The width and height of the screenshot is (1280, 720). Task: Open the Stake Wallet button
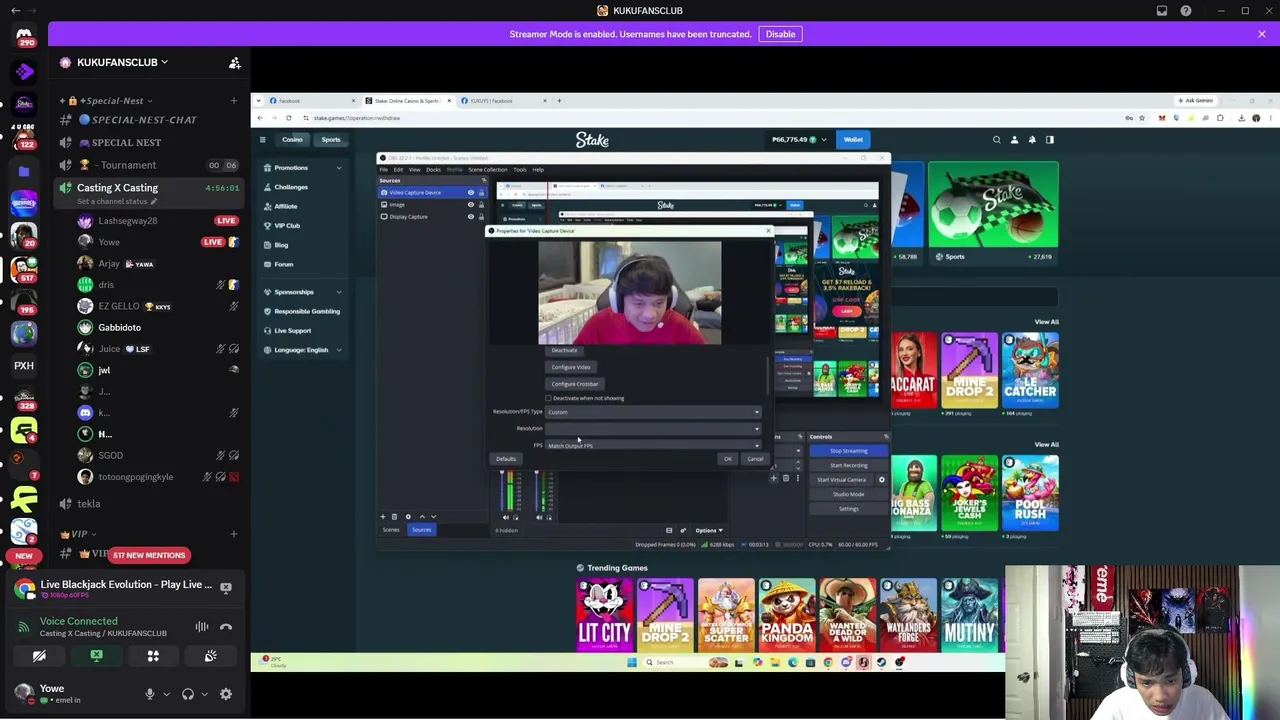853,140
